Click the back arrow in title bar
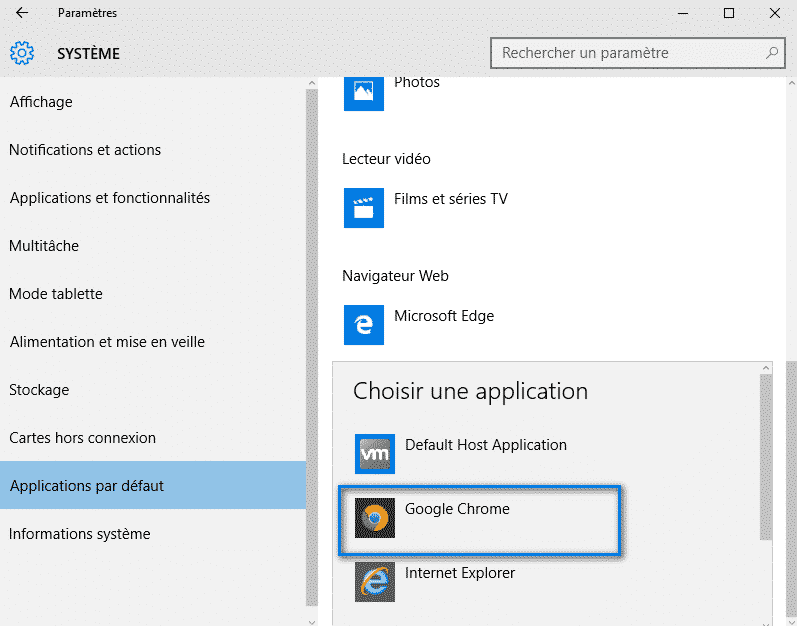 click(x=22, y=13)
